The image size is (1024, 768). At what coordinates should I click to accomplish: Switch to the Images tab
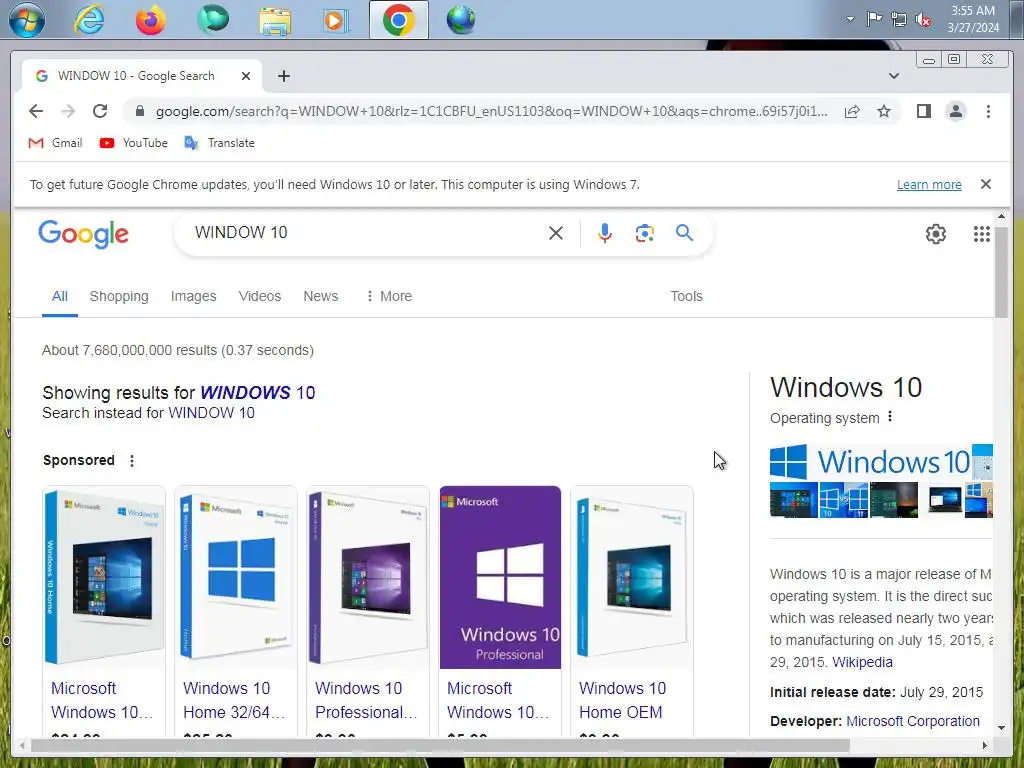click(193, 296)
